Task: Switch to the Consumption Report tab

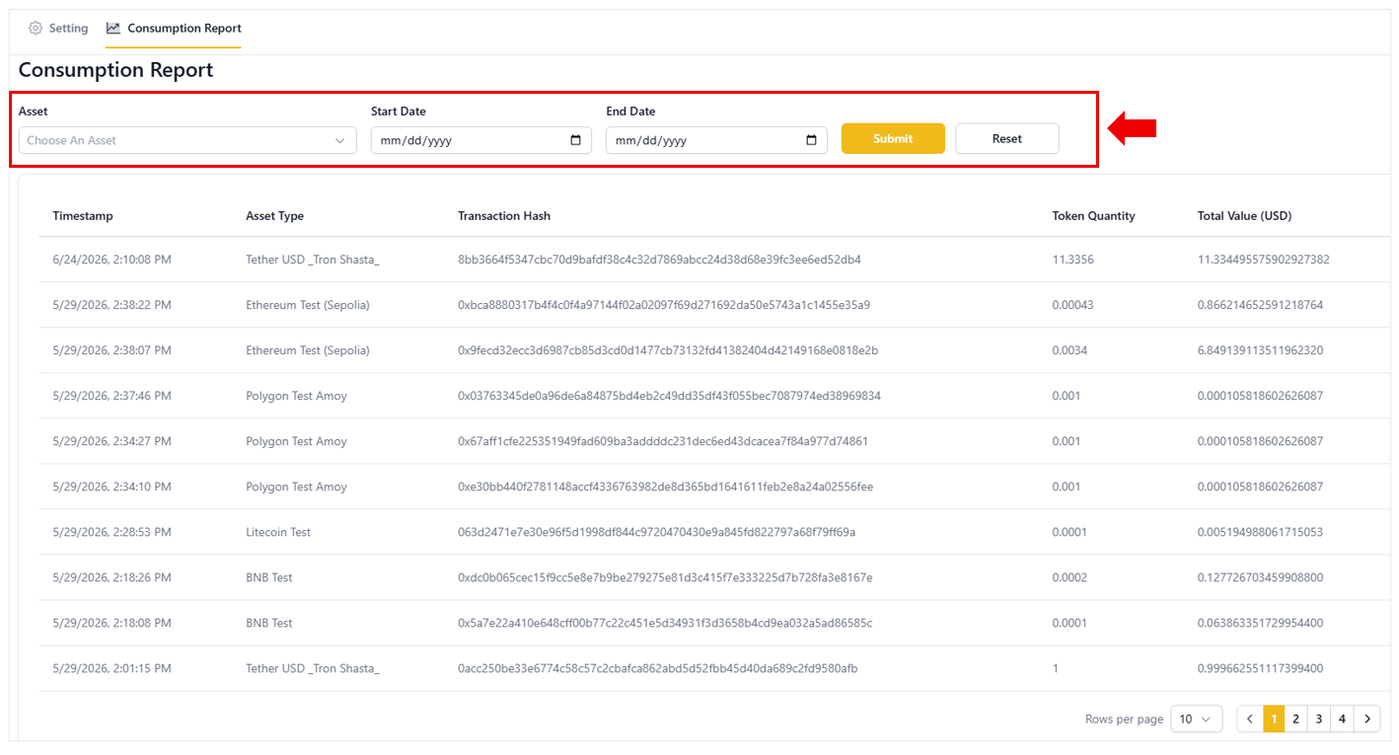Action: point(173,28)
